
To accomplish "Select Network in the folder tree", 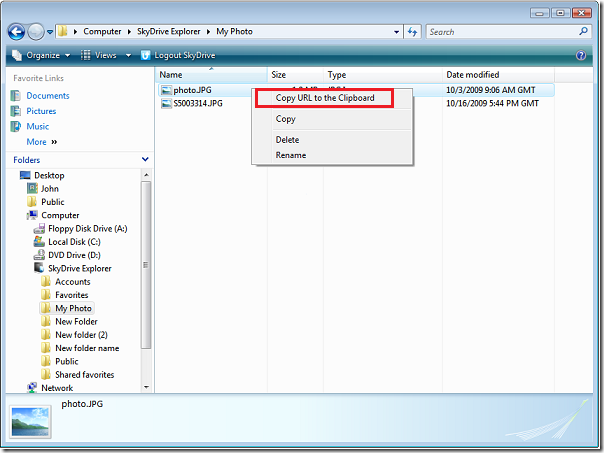I will [57, 388].
